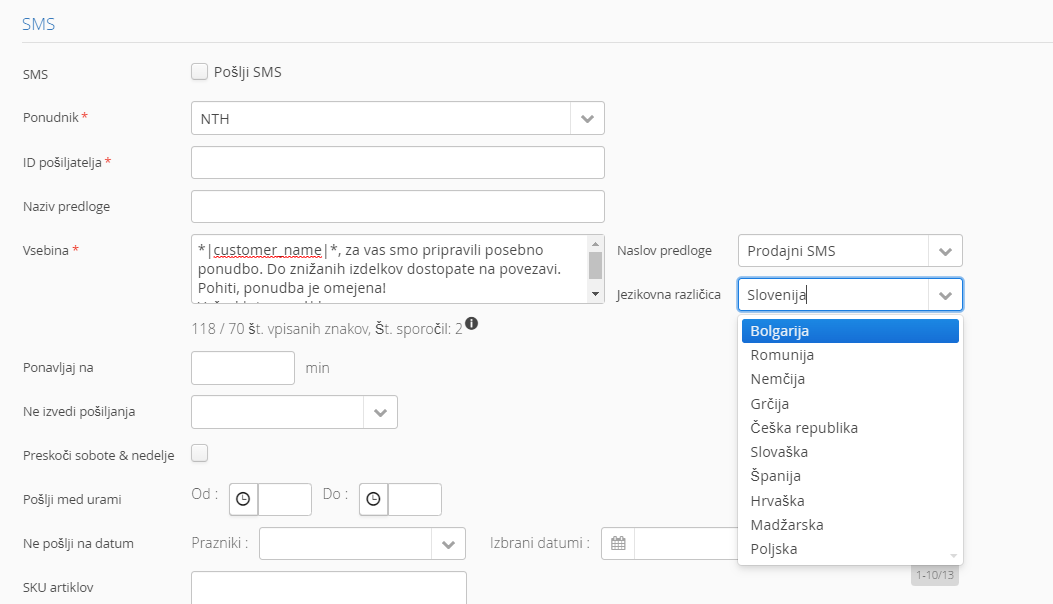
Task: Click the Vsebina scrollbar down arrow
Action: [595, 294]
